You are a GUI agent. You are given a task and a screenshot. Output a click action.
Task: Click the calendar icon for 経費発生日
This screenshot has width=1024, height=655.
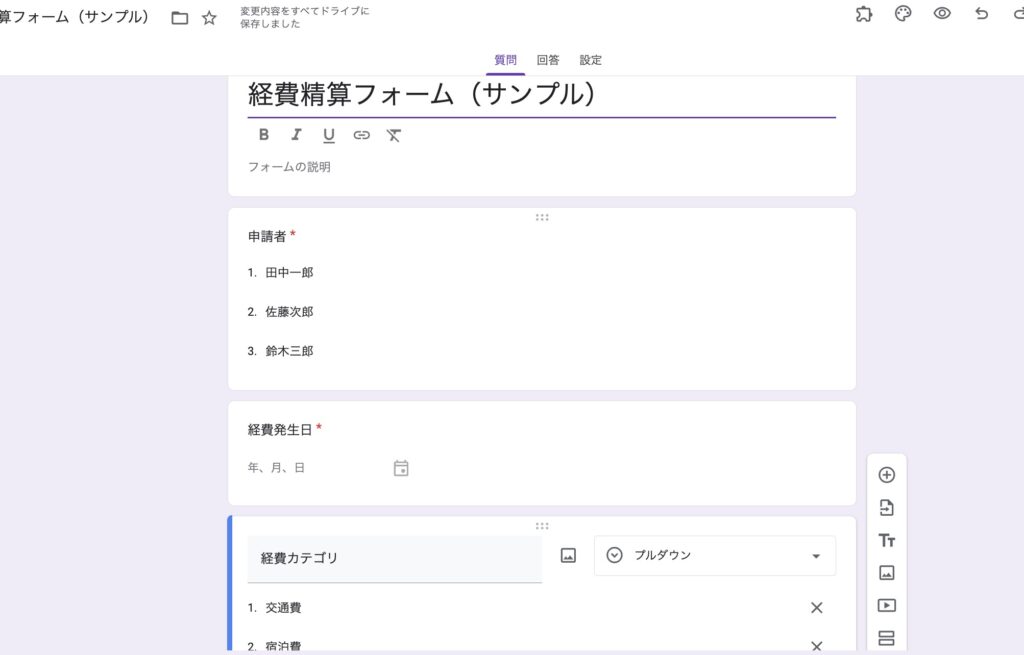pyautogui.click(x=401, y=468)
